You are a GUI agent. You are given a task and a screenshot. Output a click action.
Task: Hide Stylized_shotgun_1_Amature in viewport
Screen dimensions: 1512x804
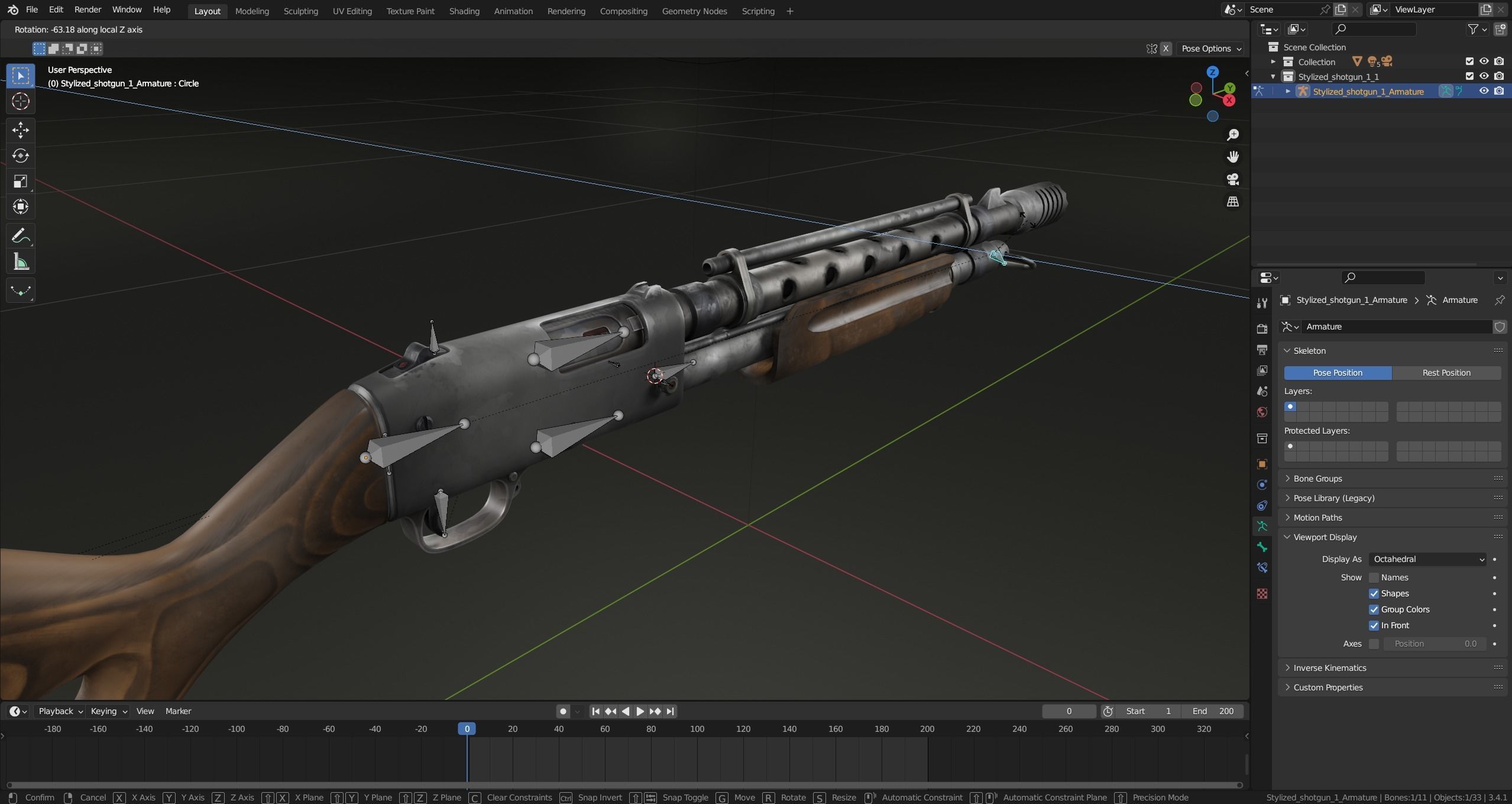[x=1484, y=91]
